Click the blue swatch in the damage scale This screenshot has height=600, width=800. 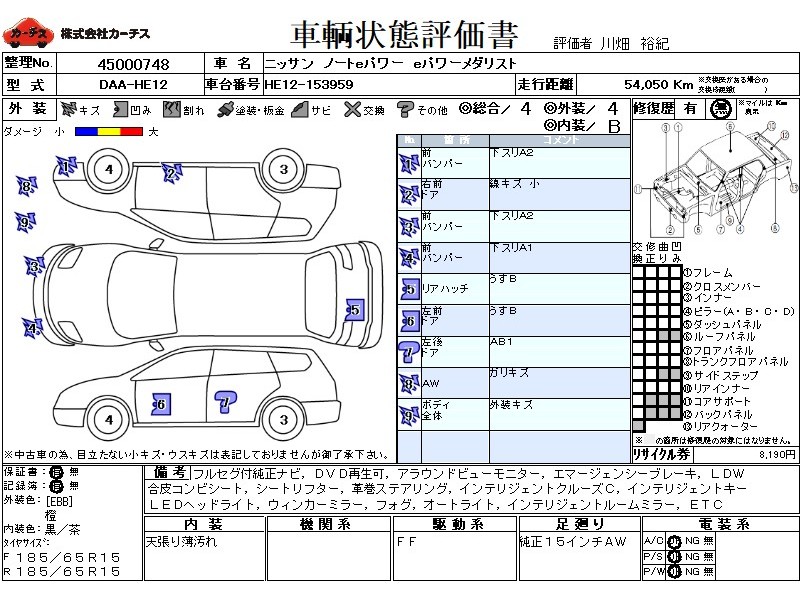coord(86,132)
